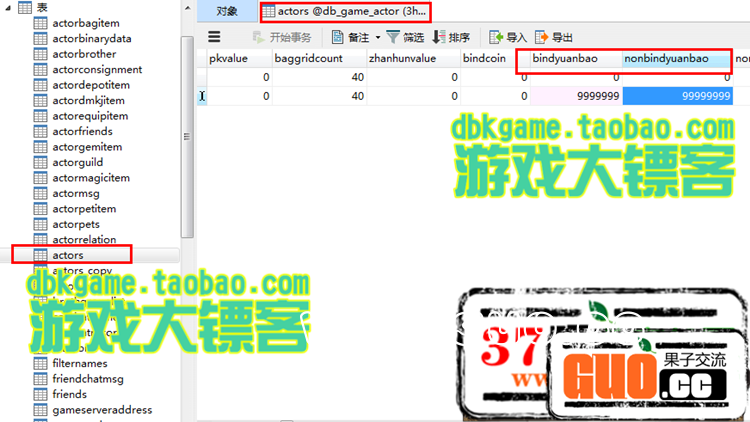The width and height of the screenshot is (750, 422).
Task: Select the actors table in tree
Action: pyautogui.click(x=68, y=255)
